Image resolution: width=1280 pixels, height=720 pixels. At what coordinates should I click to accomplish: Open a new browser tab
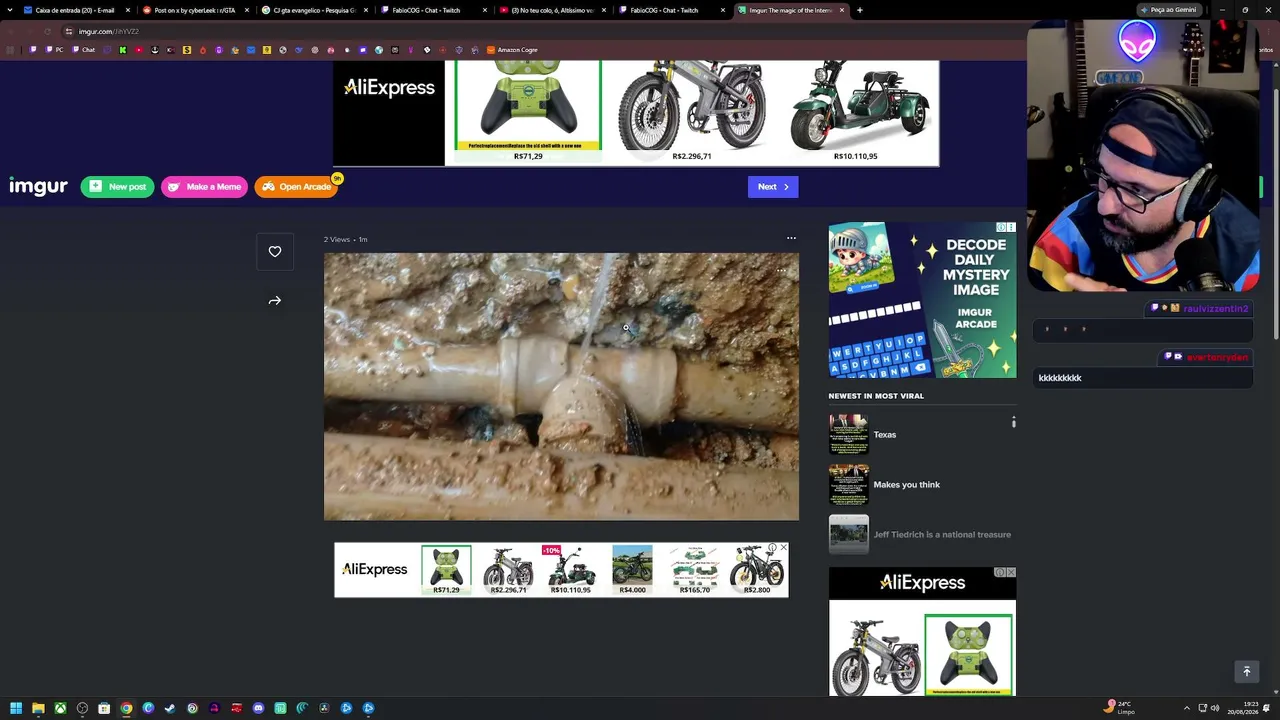[x=860, y=10]
